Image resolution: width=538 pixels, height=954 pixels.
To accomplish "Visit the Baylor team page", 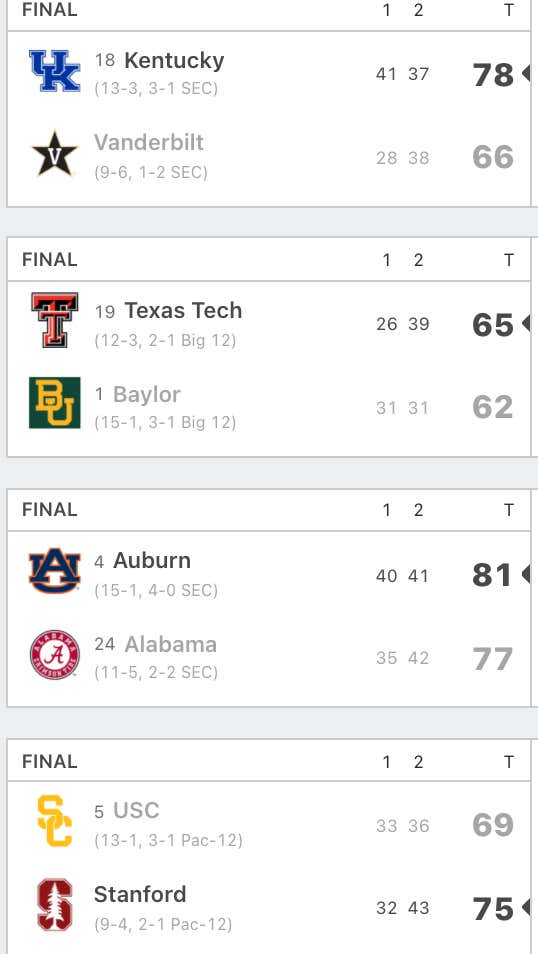I will pyautogui.click(x=147, y=394).
